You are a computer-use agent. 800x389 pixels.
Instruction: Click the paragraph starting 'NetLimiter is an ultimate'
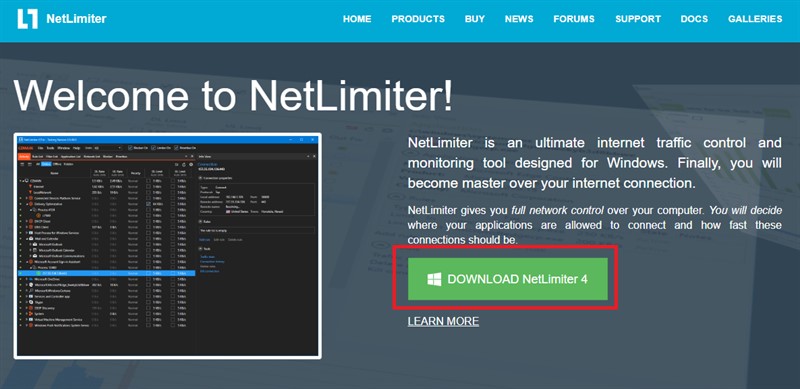tap(595, 163)
